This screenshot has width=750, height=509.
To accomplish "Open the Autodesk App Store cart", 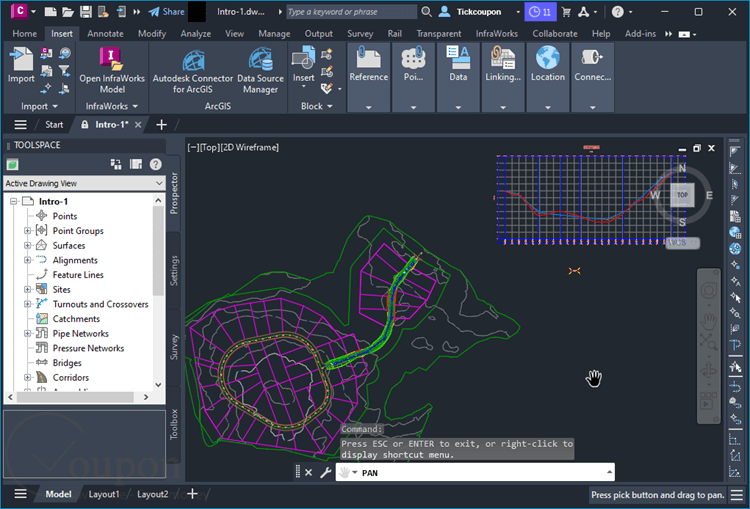I will [x=566, y=12].
